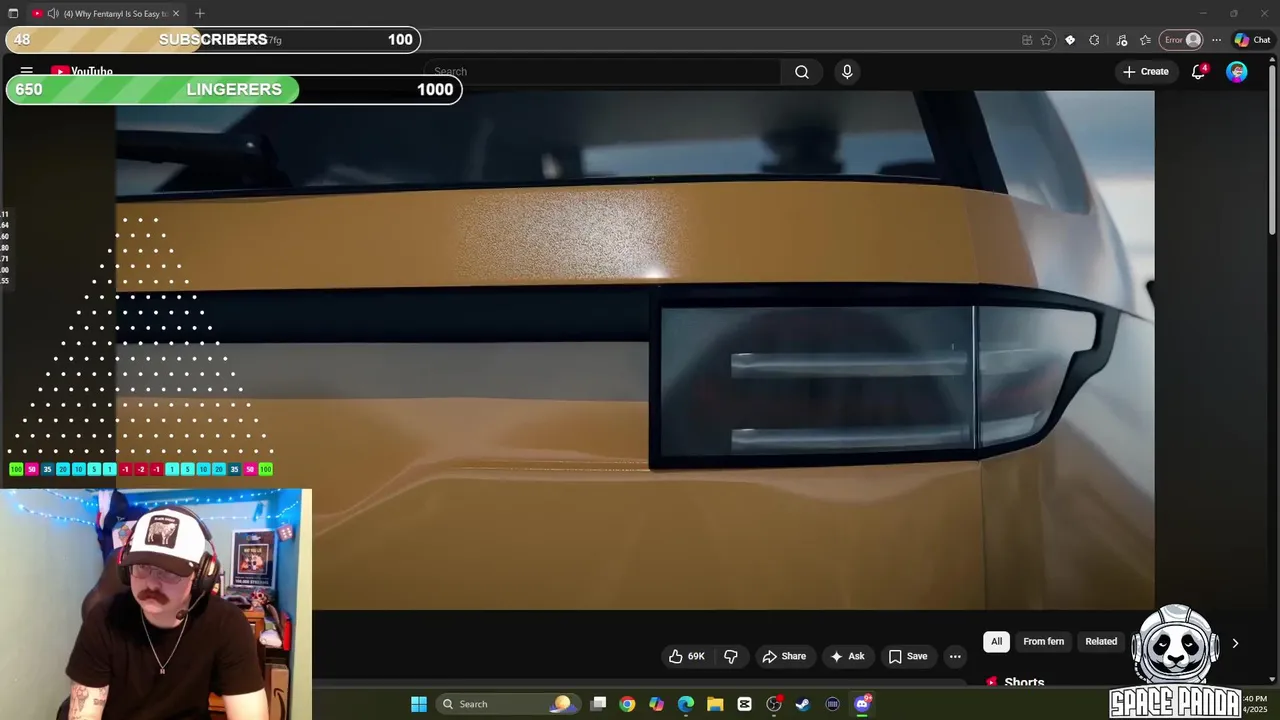1280x720 pixels.
Task: Open Task View on taskbar
Action: tap(598, 704)
